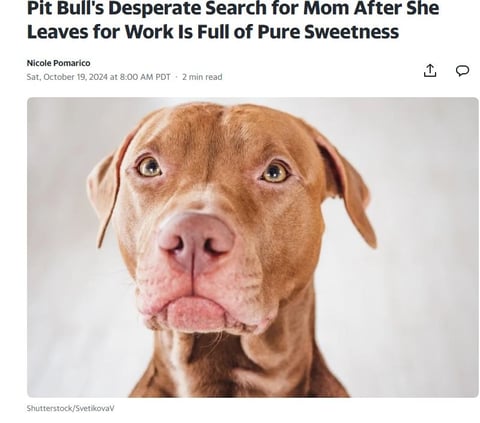Click the dog's forehead in hero image
Viewport: 480px width, 423px height.
coord(213,133)
